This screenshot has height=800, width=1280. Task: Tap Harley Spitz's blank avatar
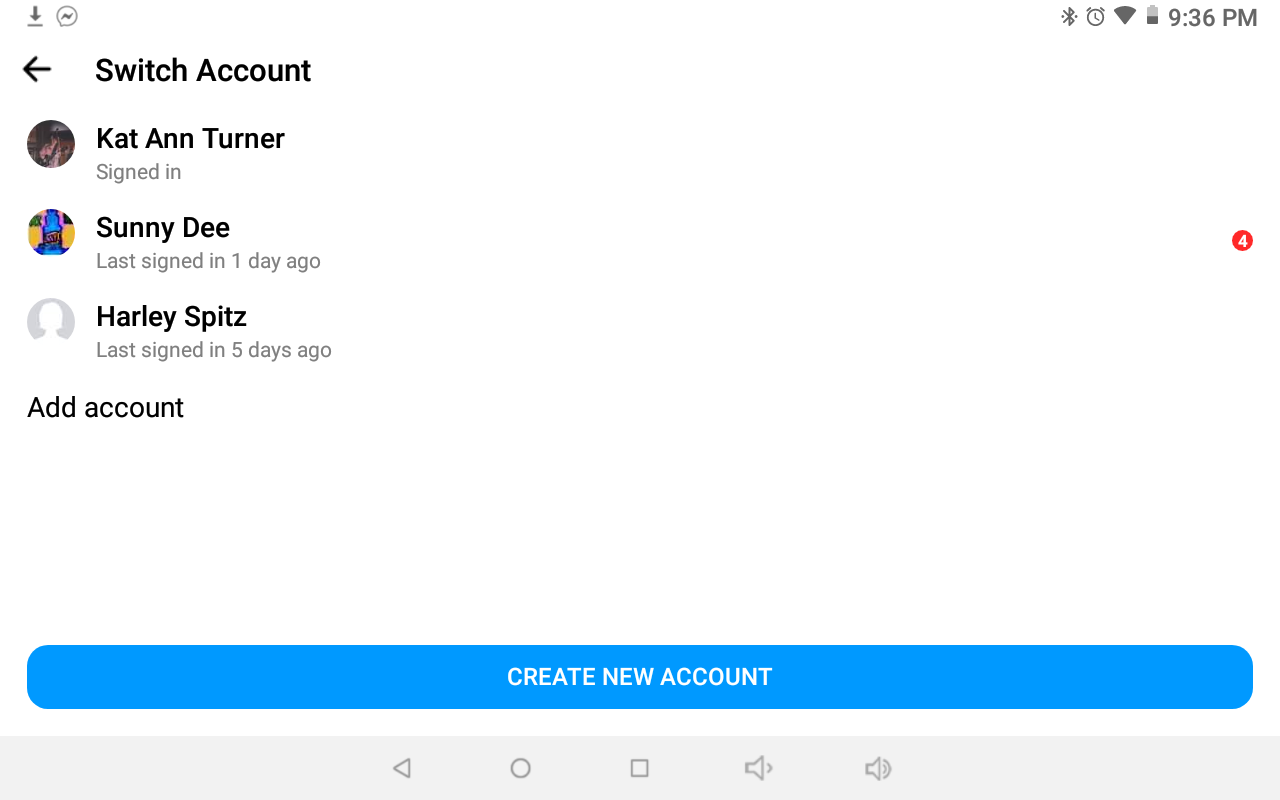coord(51,322)
